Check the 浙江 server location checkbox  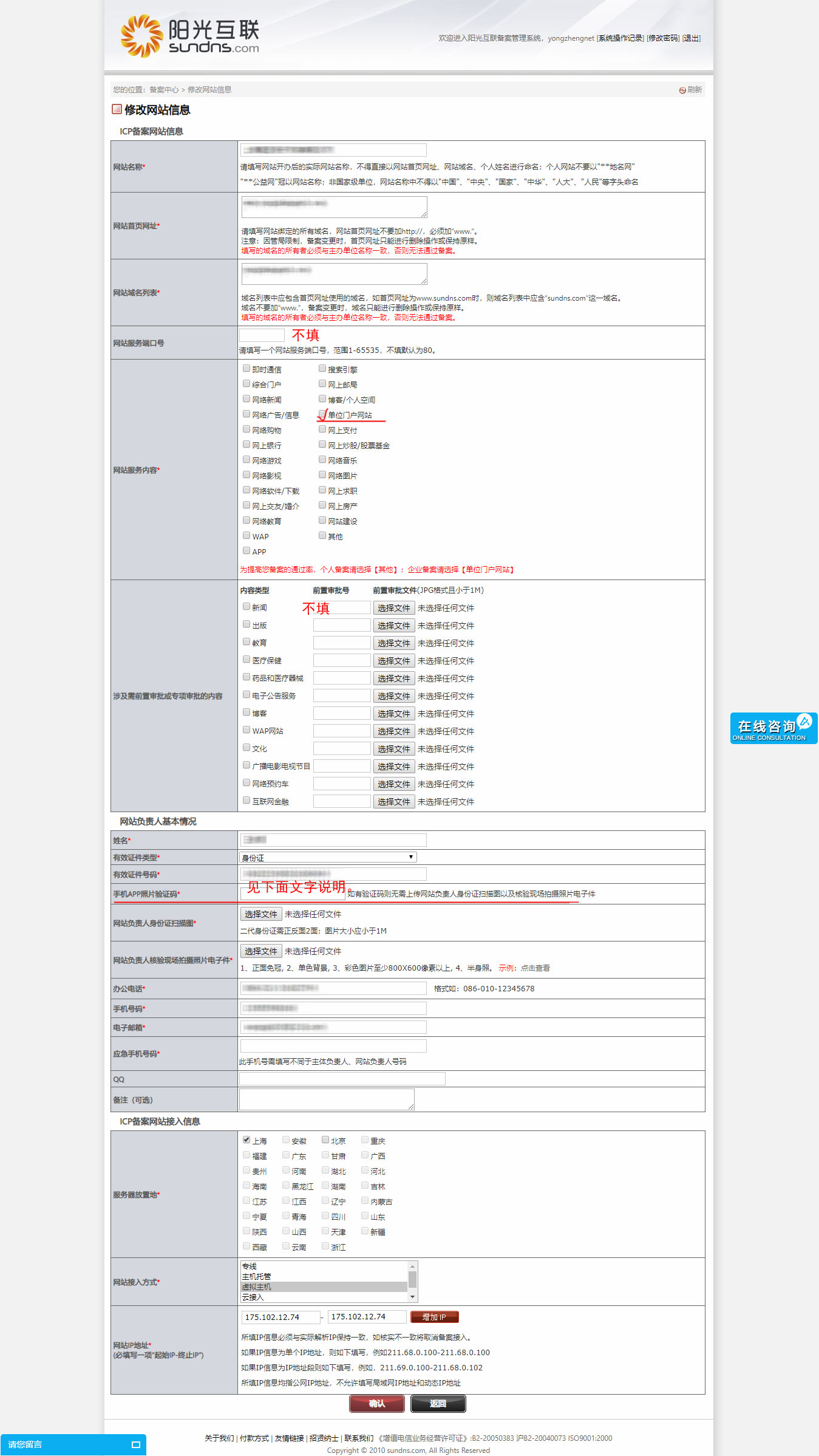[325, 1246]
